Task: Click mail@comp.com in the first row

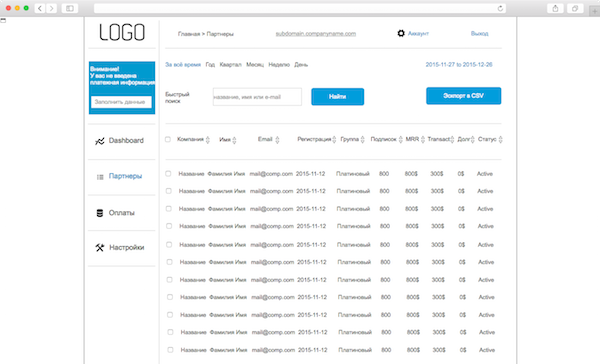Action: point(271,174)
